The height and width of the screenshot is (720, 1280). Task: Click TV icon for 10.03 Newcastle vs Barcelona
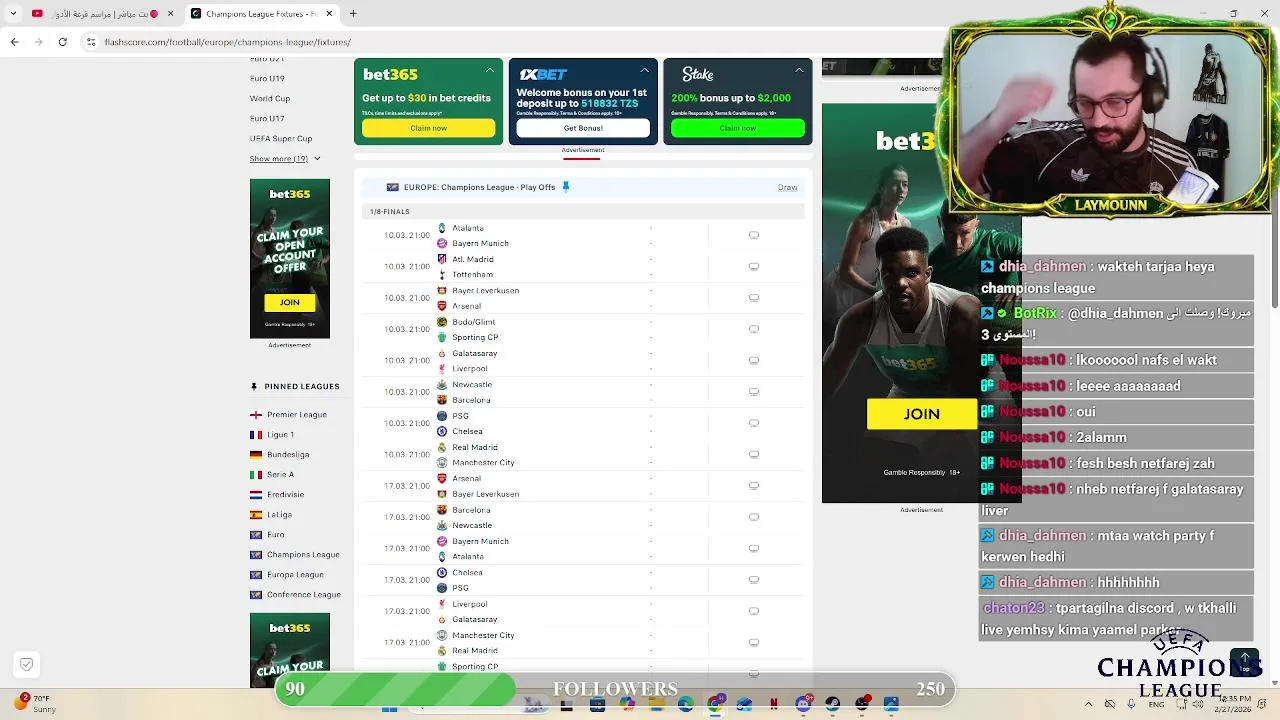tap(754, 392)
